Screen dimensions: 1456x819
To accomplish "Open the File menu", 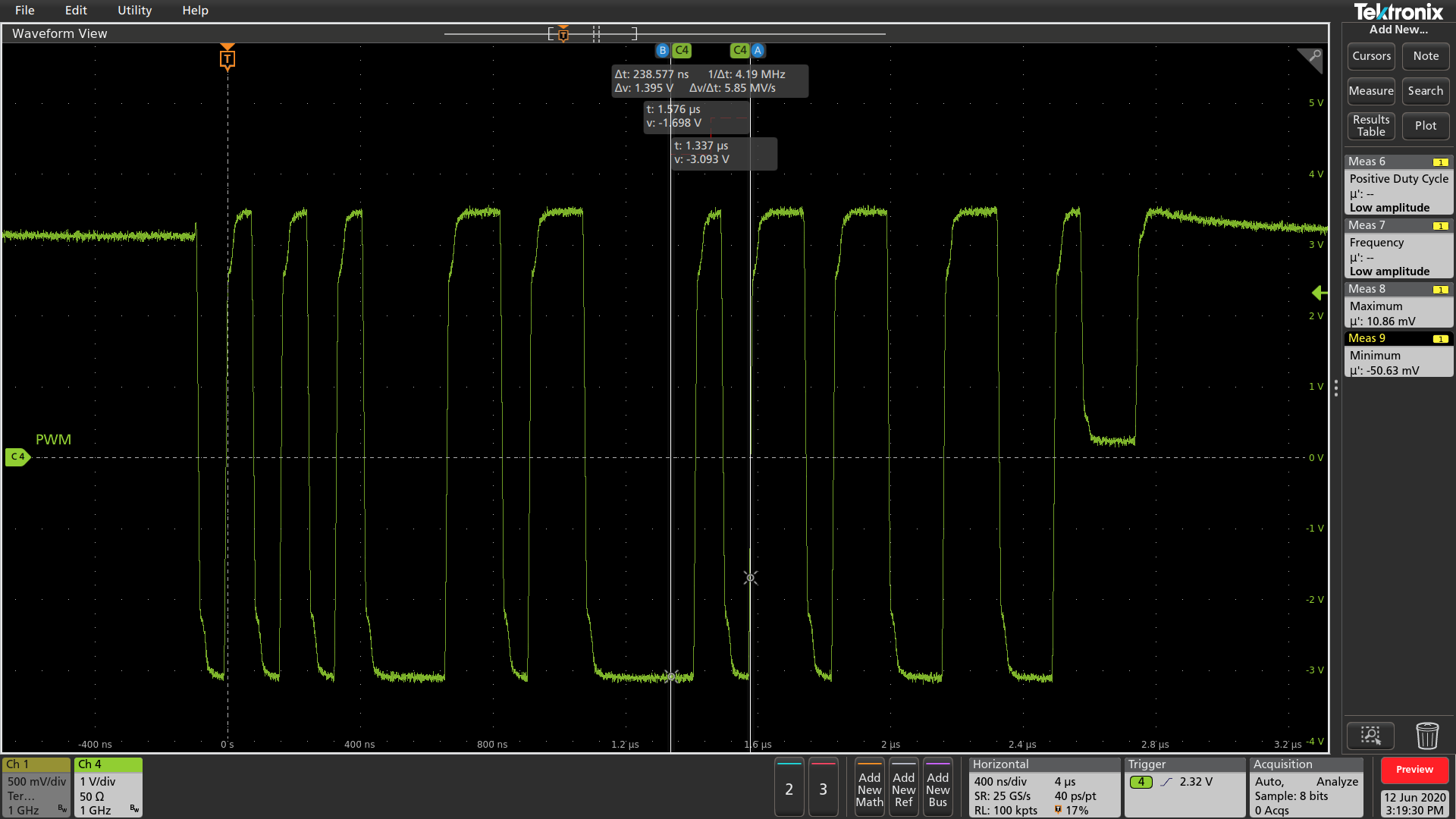I will point(24,11).
